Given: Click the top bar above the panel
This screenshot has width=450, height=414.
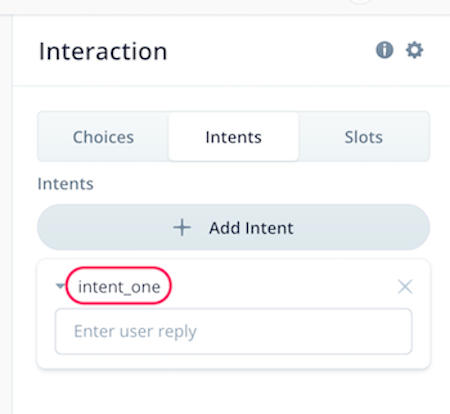Looking at the screenshot, I should click(225, 7).
